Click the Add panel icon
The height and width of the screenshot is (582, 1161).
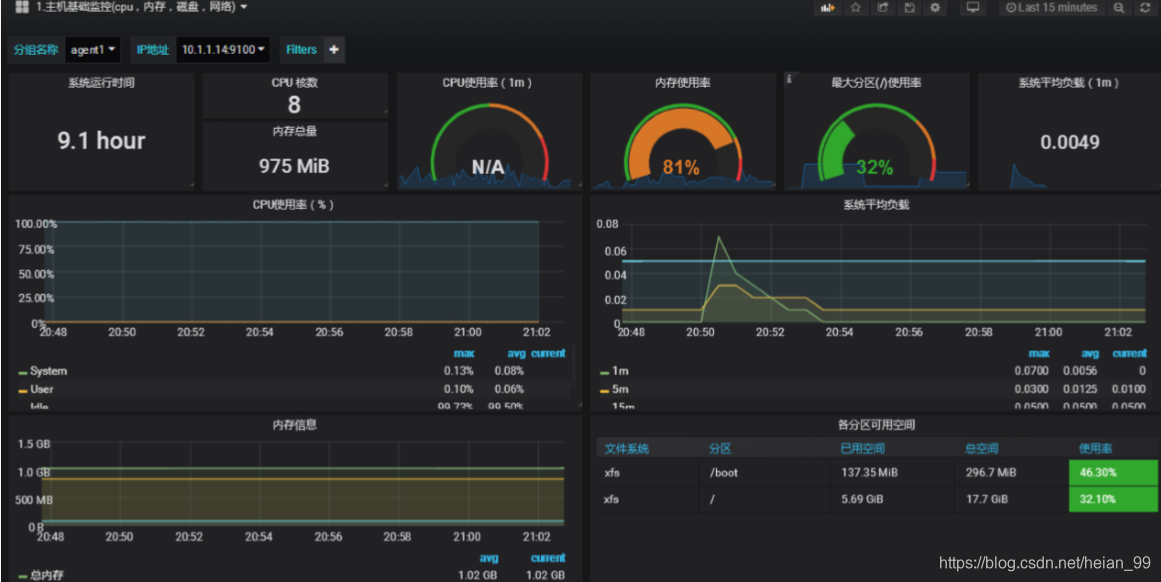(827, 8)
